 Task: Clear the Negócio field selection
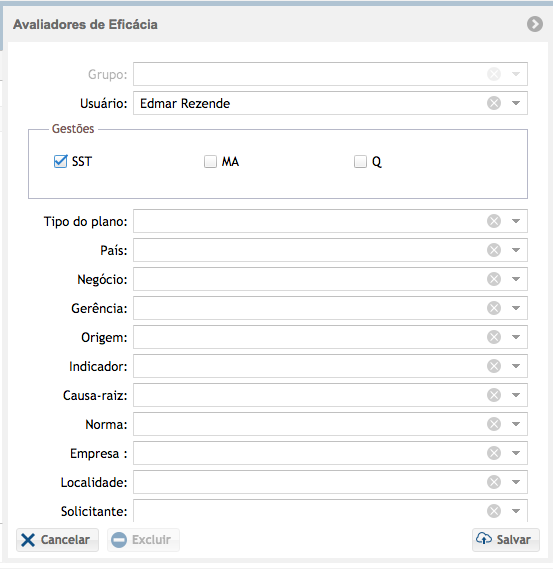pyautogui.click(x=494, y=279)
